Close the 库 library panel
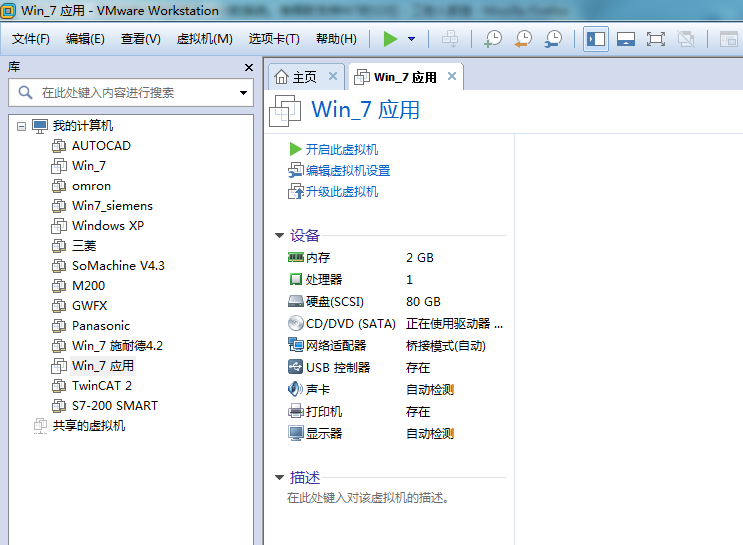The image size is (743, 545). point(249,67)
